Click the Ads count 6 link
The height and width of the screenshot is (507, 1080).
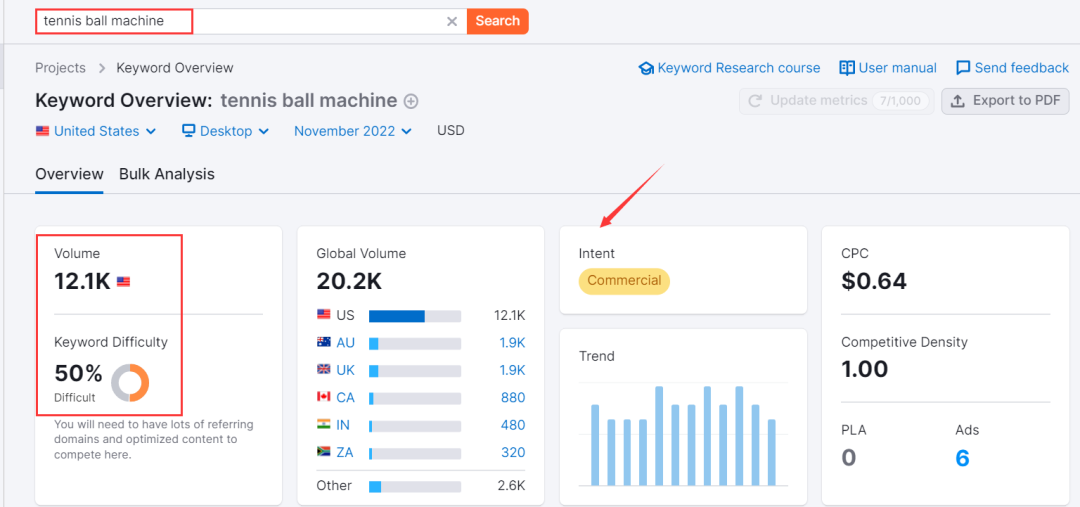[x=962, y=458]
